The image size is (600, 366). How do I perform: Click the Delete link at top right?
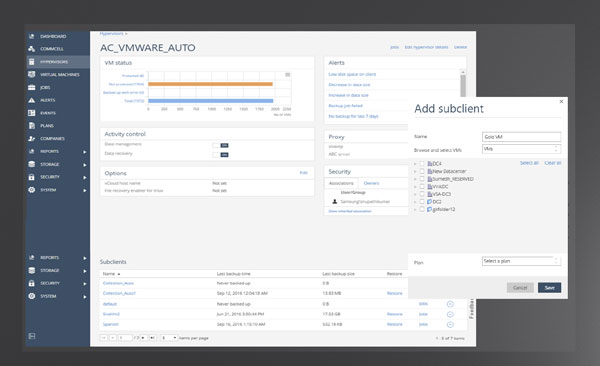pyautogui.click(x=460, y=47)
